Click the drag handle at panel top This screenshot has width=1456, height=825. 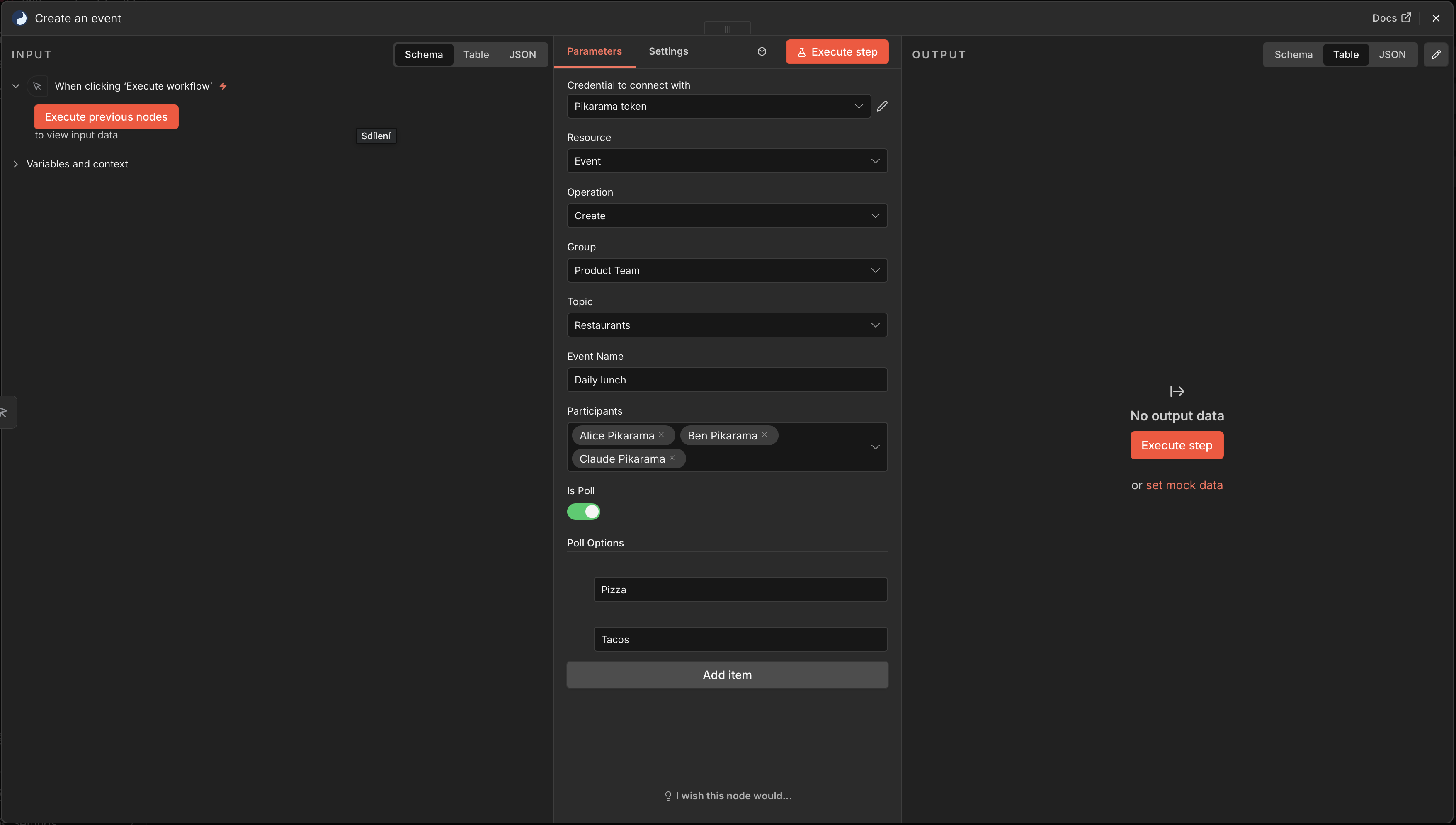(728, 29)
